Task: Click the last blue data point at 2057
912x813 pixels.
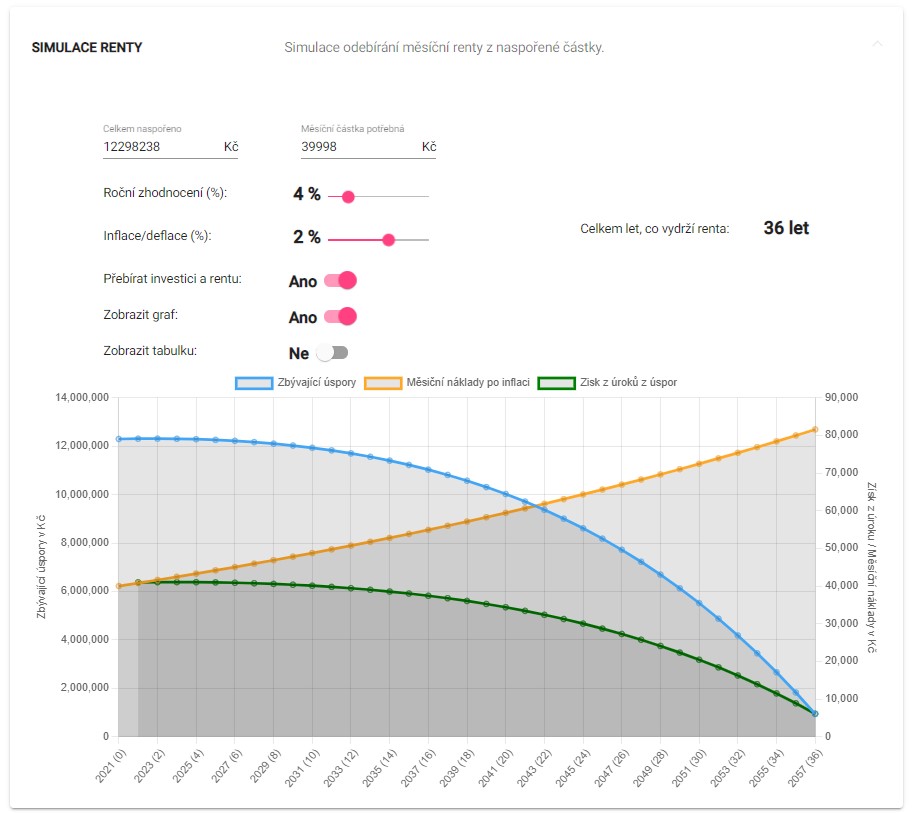Action: pos(816,714)
